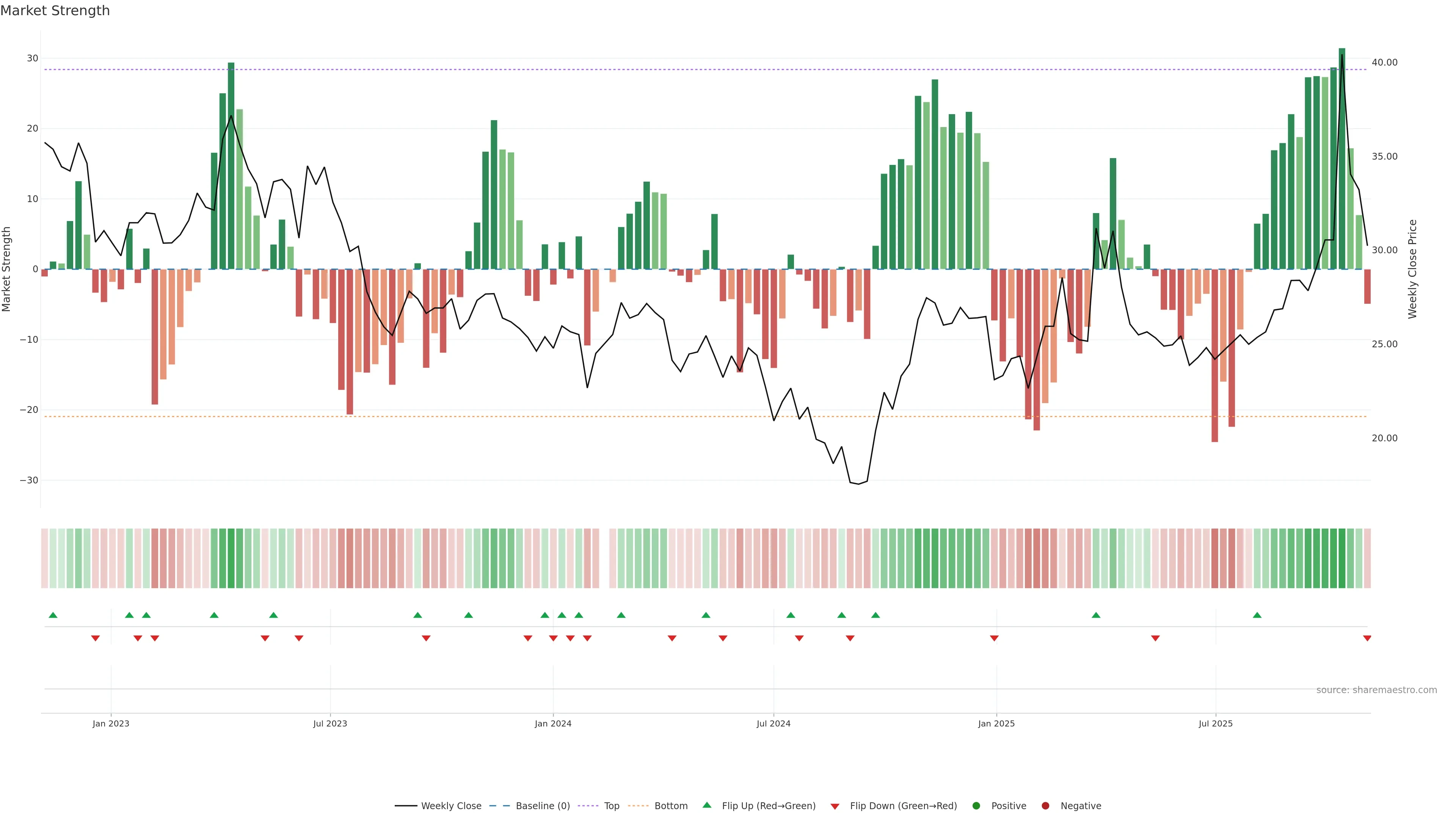Click the darkest green heatmap cell at right
Image resolution: width=1456 pixels, height=819 pixels.
(x=1342, y=558)
